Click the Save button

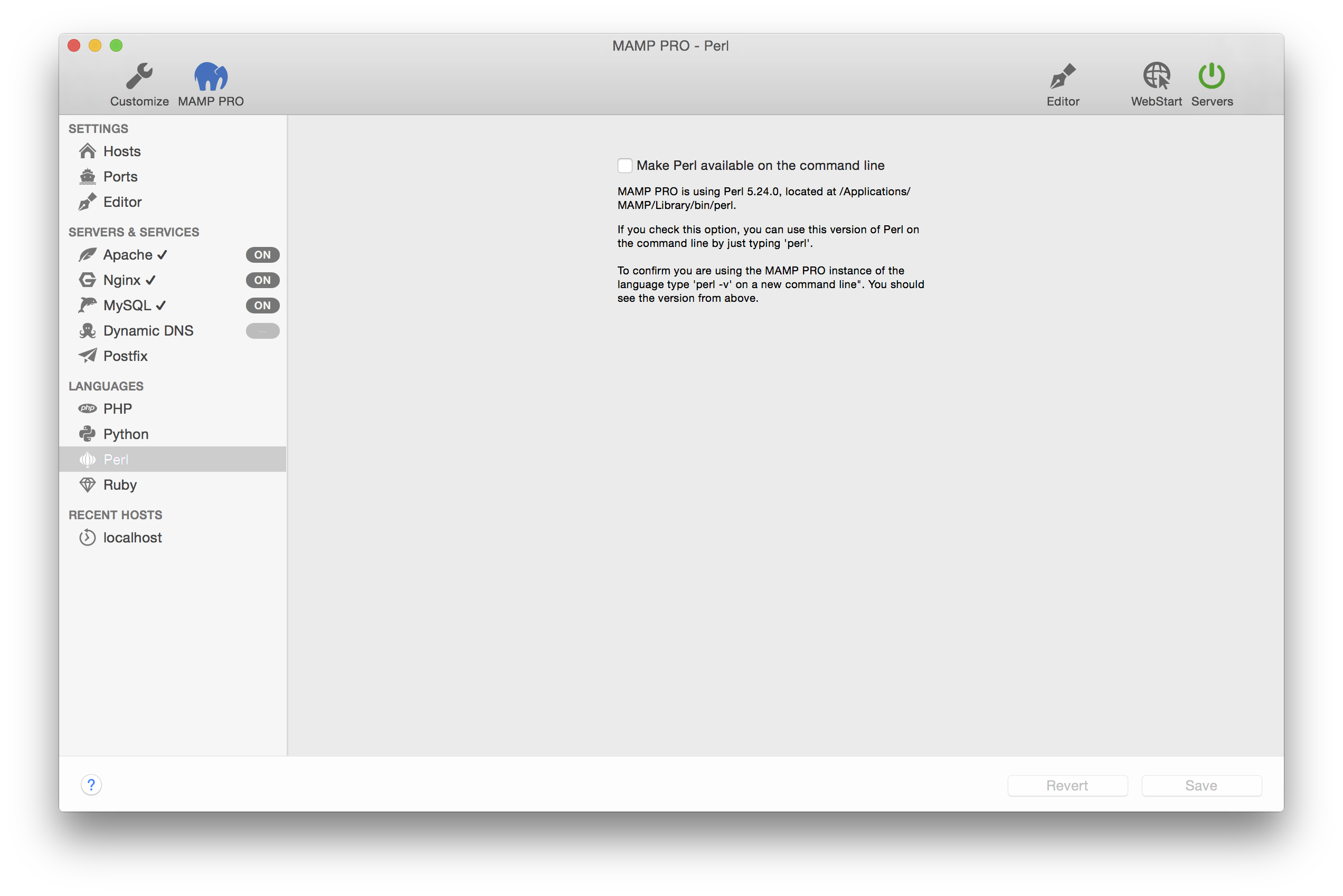[x=1201, y=786]
